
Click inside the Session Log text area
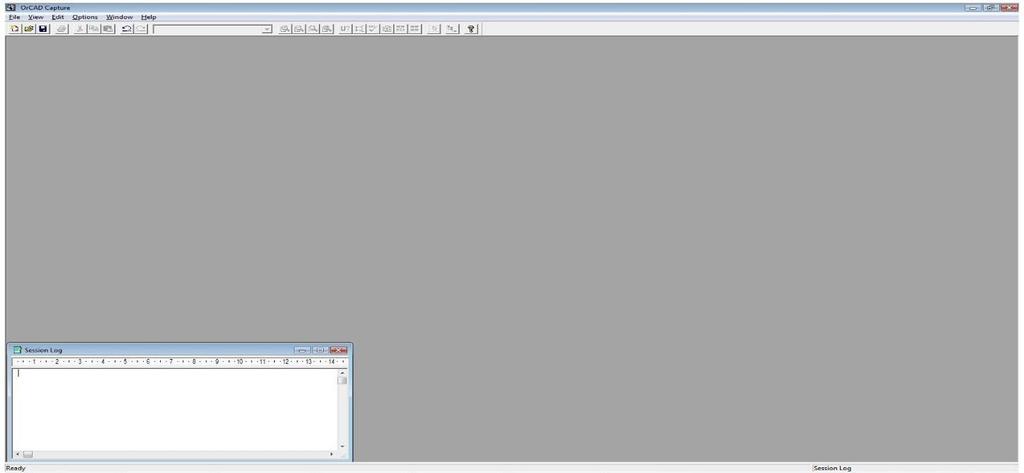[x=174, y=408]
